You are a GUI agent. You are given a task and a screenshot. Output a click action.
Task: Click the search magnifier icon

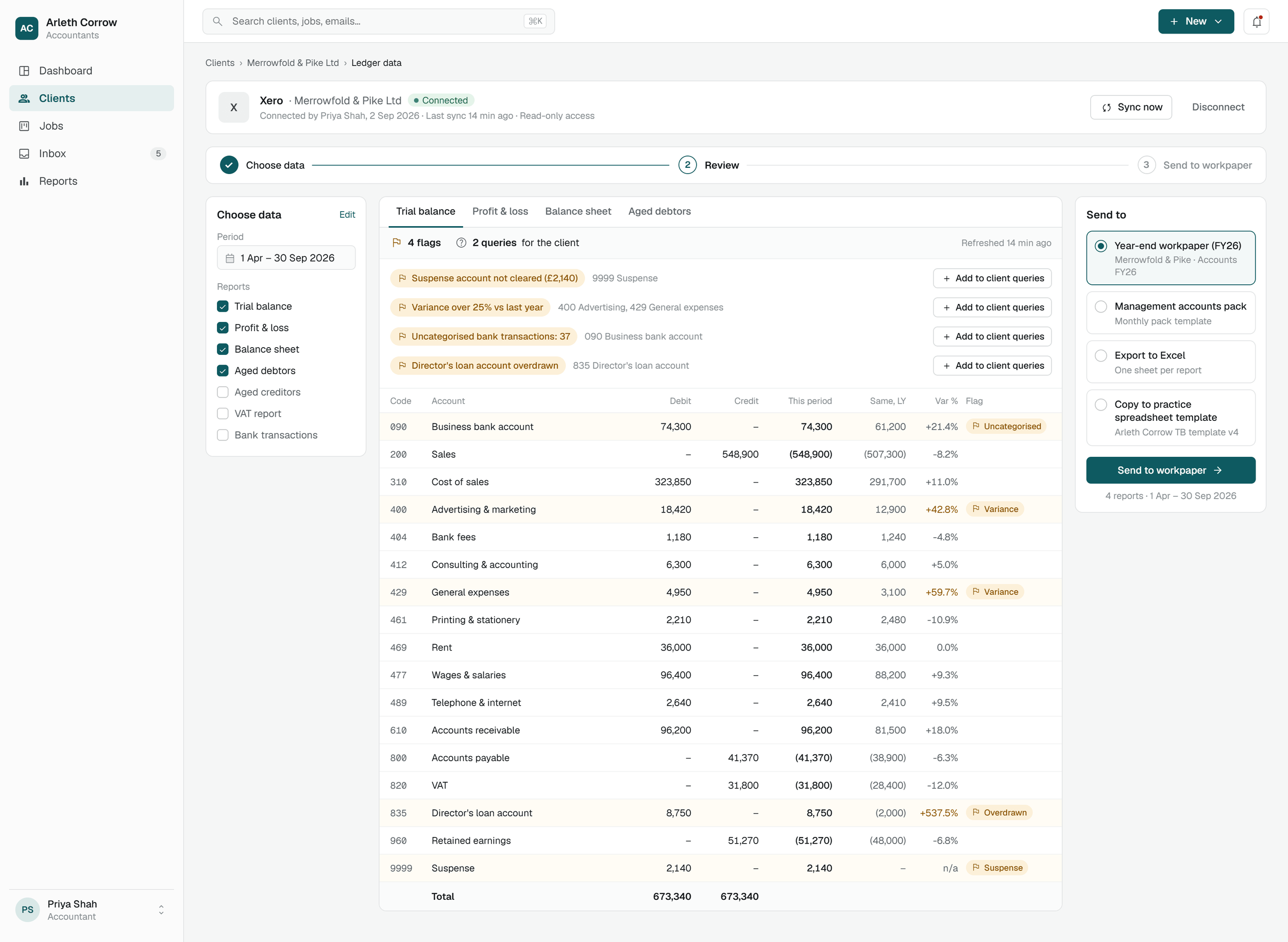(217, 22)
